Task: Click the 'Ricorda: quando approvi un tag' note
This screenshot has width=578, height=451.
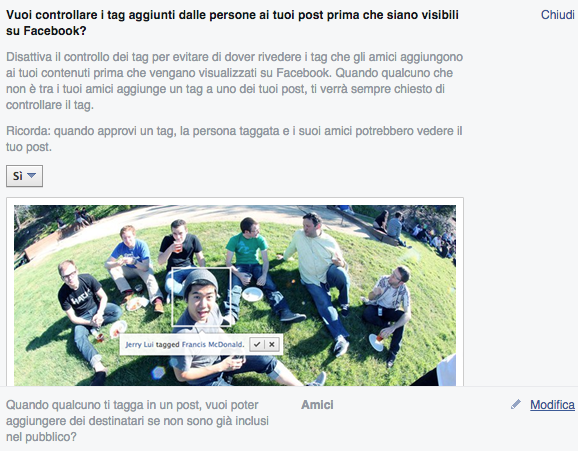Action: (234, 139)
